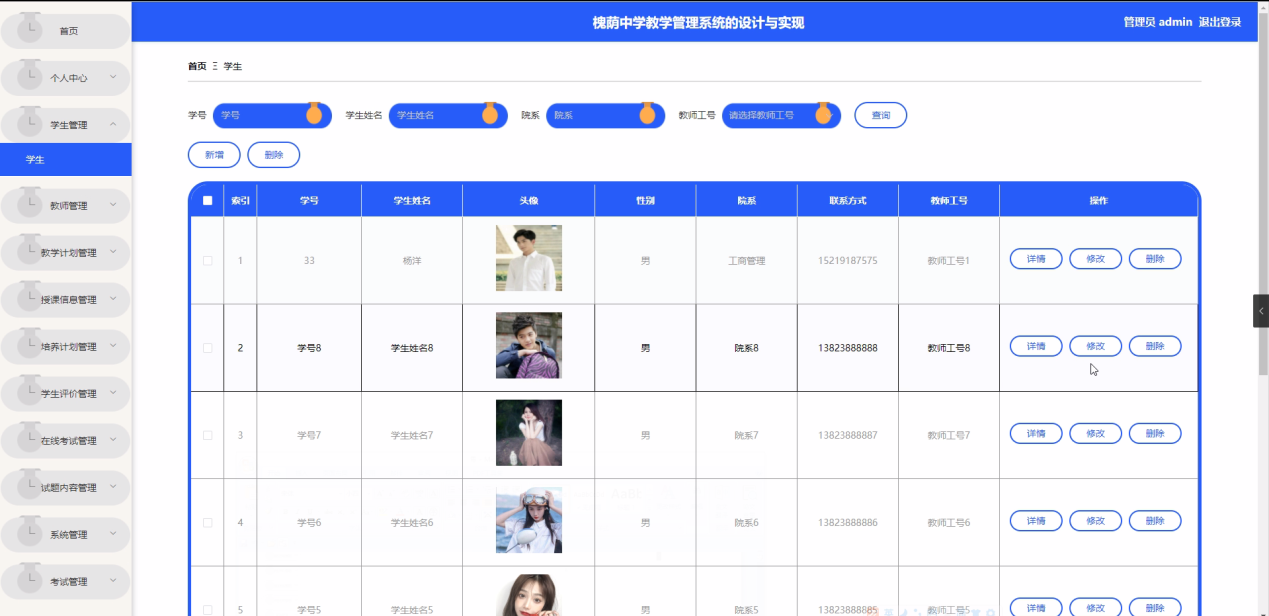Open the collapsed side panel arrow handle
The image size is (1269, 616).
coord(1261,311)
